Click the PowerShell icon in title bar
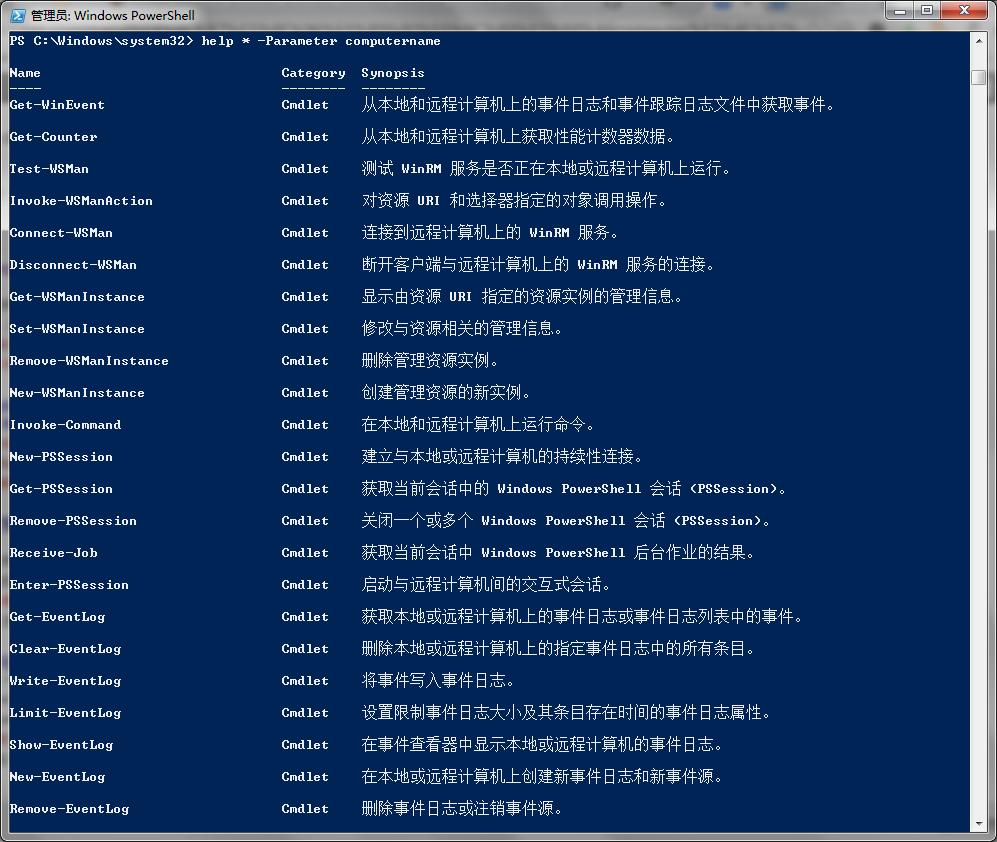The width and height of the screenshot is (997, 842). 18,15
